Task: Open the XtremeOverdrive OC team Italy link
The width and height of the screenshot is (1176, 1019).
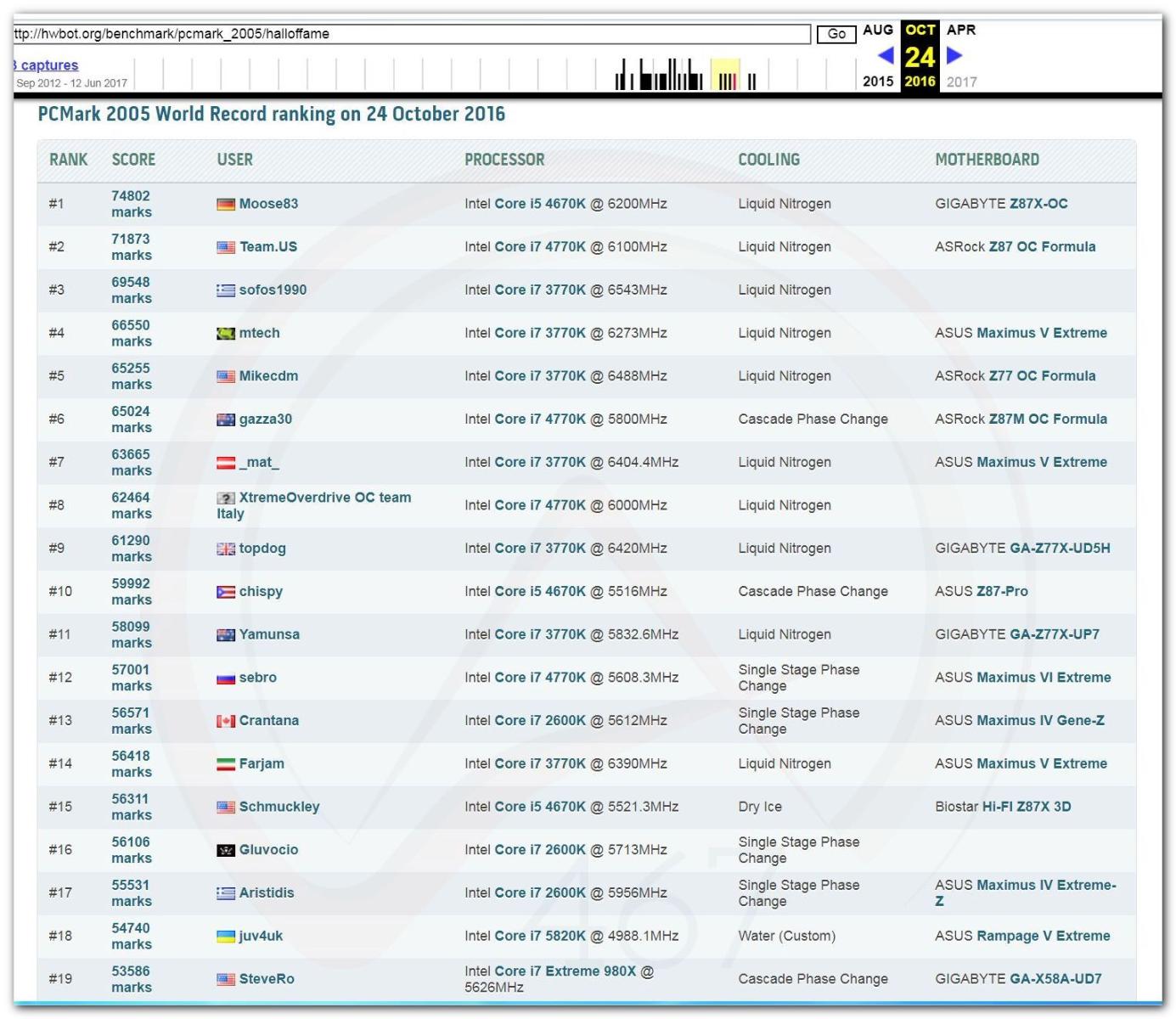Action: tap(314, 506)
